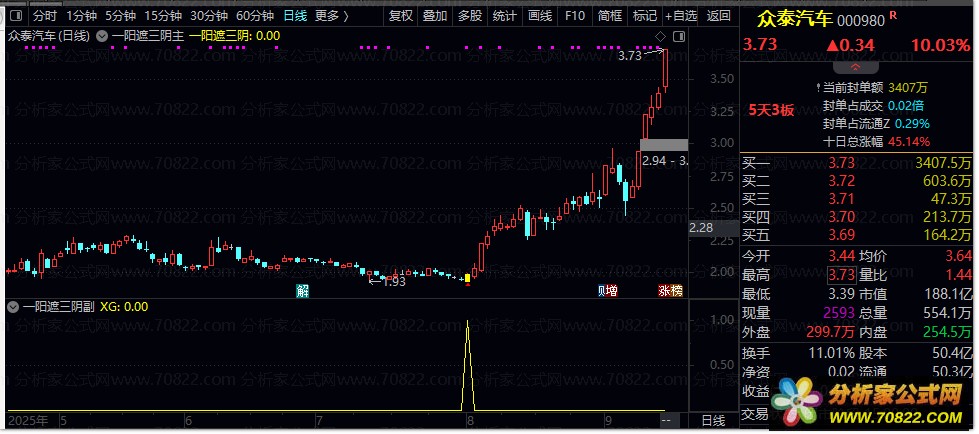Switch to 分时 intraday view
The width and height of the screenshot is (979, 434).
[x=44, y=16]
